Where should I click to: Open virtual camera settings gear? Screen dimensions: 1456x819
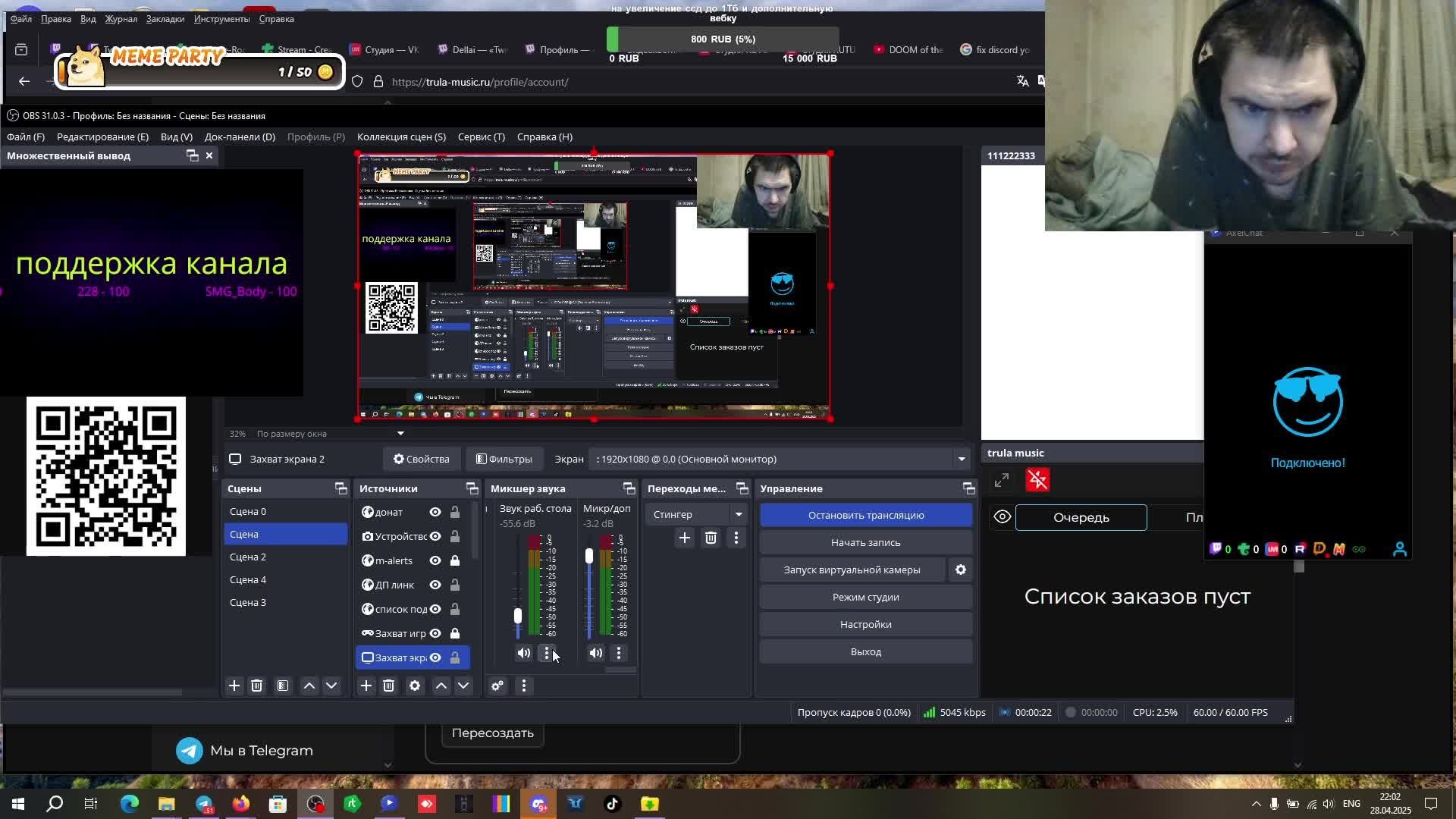tap(960, 570)
